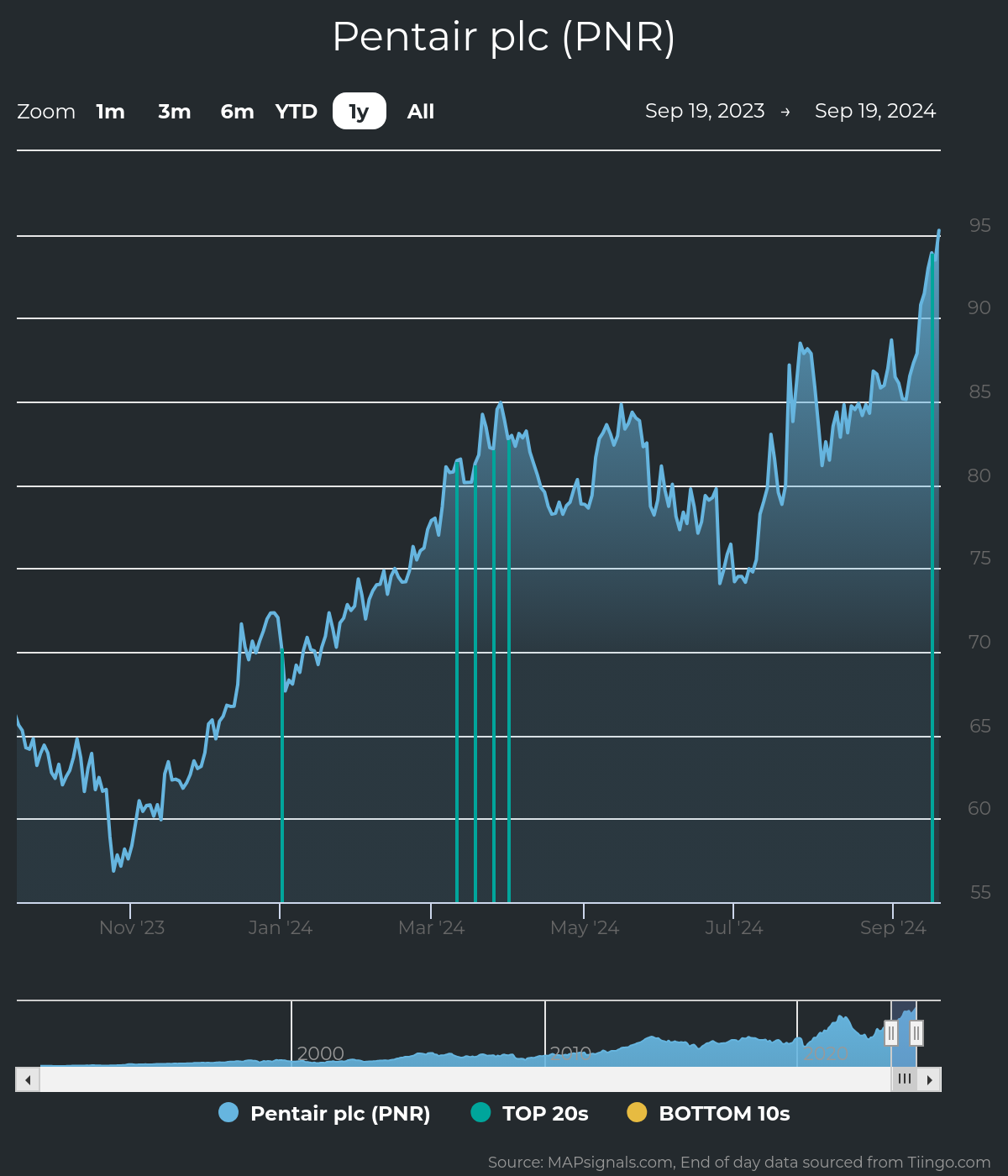Click the 2000 label in navigator
The image size is (1008, 1176).
click(x=320, y=1053)
